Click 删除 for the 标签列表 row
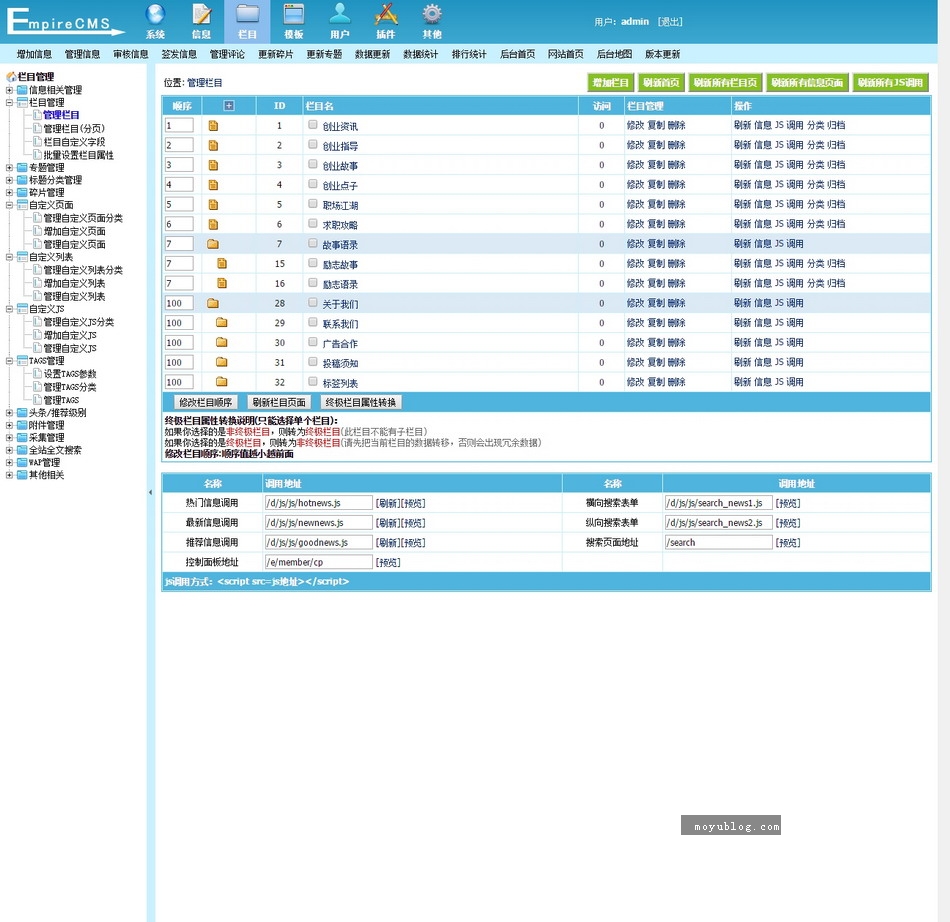 (x=676, y=382)
